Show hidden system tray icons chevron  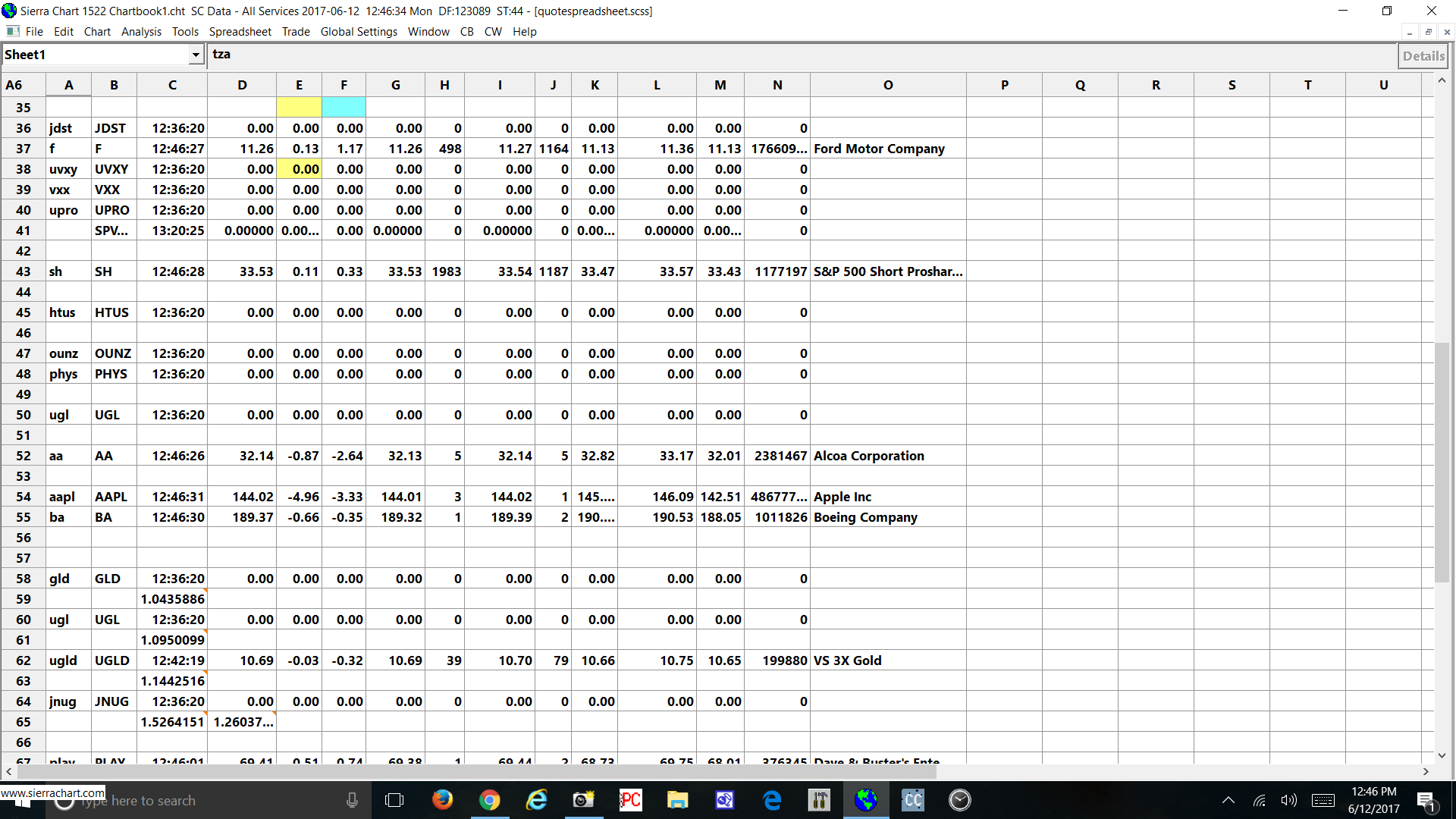[x=1228, y=800]
